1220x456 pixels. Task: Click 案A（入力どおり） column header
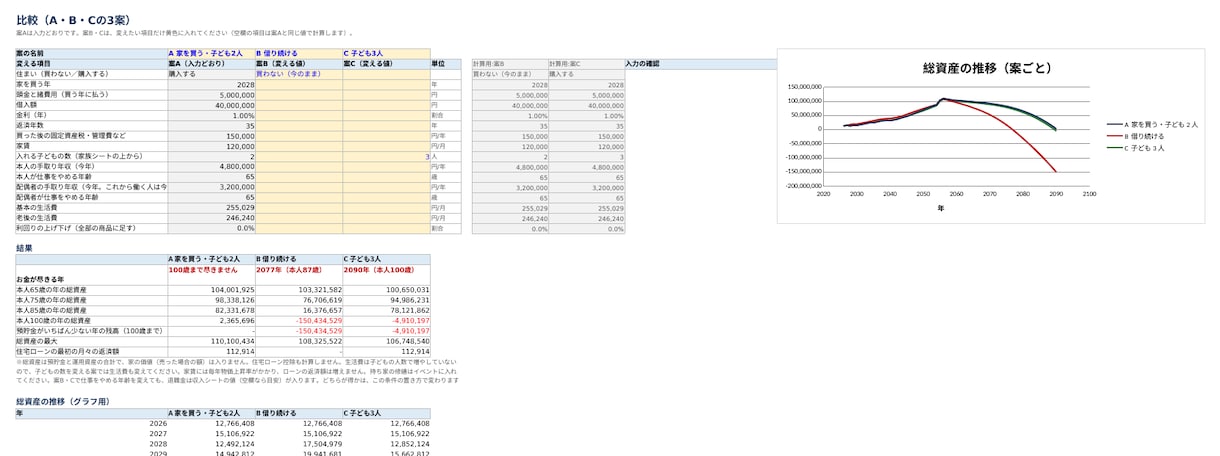(211, 63)
